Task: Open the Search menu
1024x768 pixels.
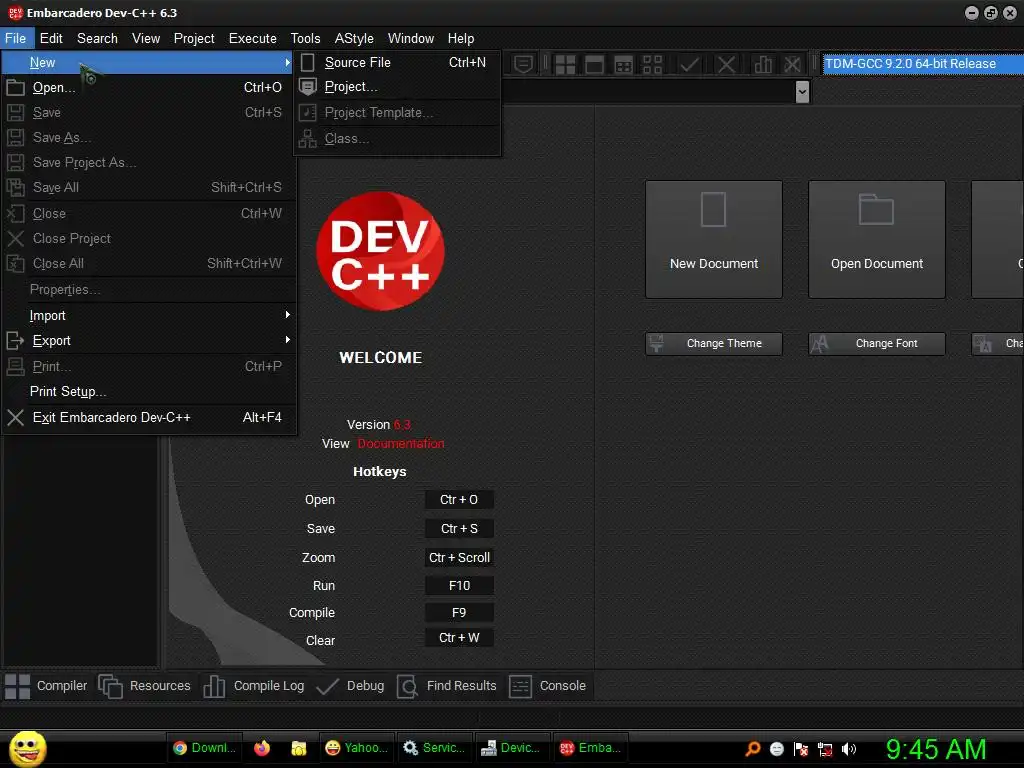Action: click(97, 39)
